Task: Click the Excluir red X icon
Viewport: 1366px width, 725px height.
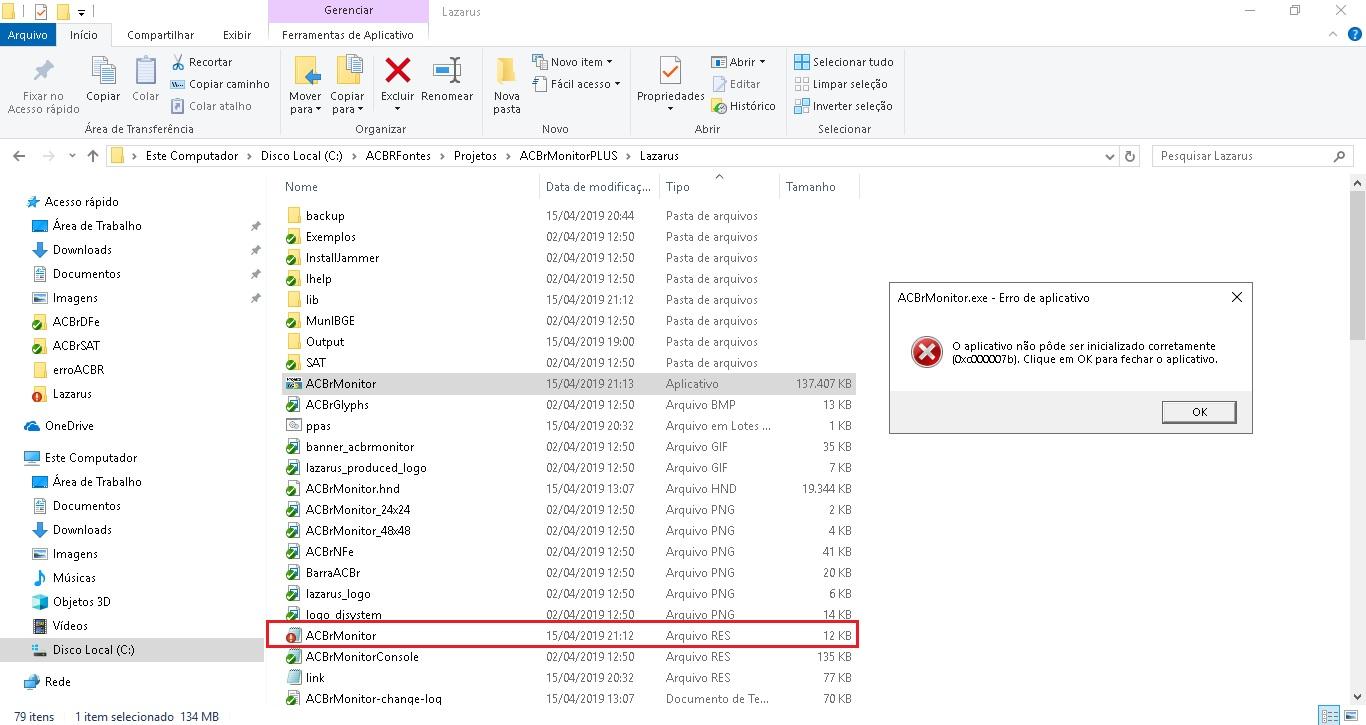Action: pyautogui.click(x=398, y=71)
